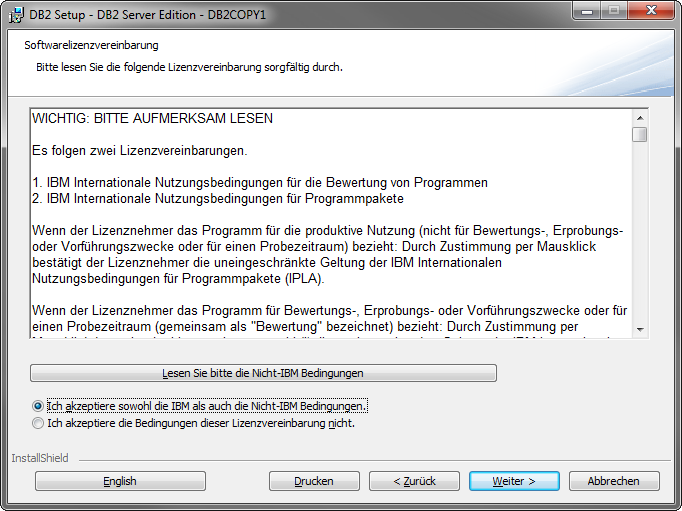Image resolution: width=682 pixels, height=511 pixels.
Task: Click the license text scrollbar down arrow
Action: pos(640,330)
